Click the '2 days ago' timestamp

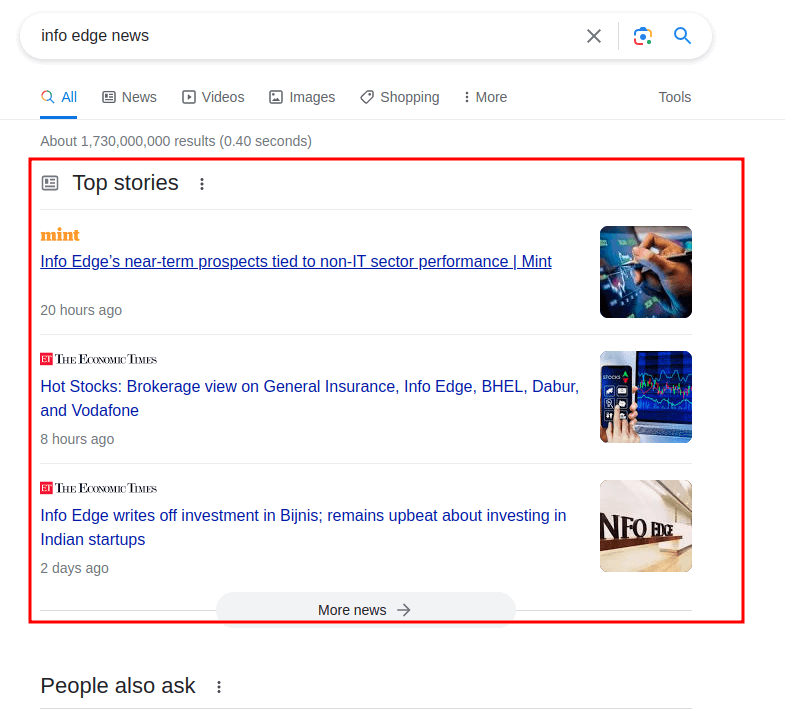pyautogui.click(x=74, y=568)
